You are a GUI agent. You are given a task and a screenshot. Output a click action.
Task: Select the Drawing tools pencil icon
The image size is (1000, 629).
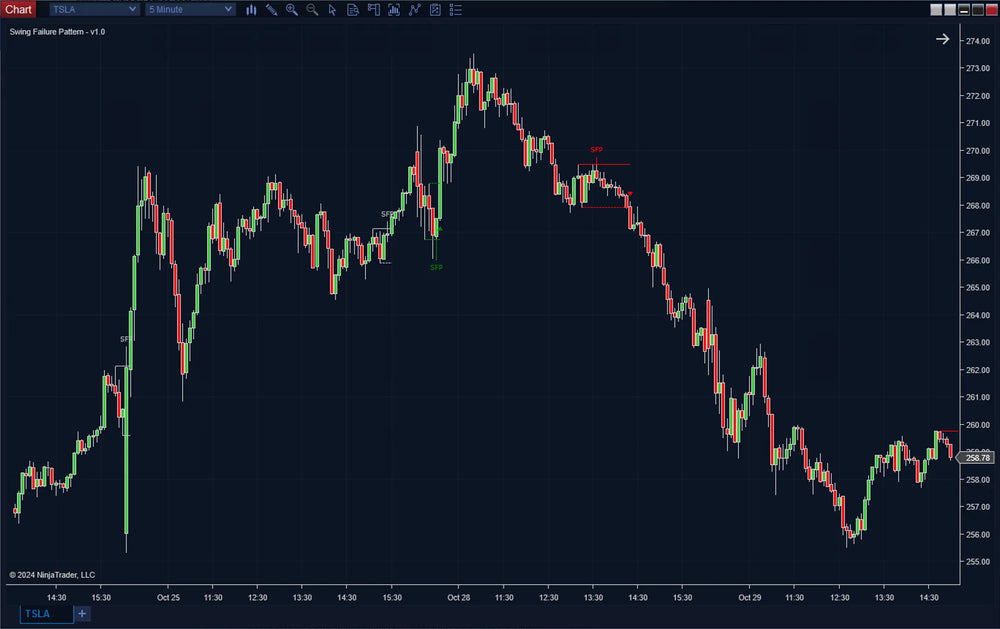pos(271,9)
